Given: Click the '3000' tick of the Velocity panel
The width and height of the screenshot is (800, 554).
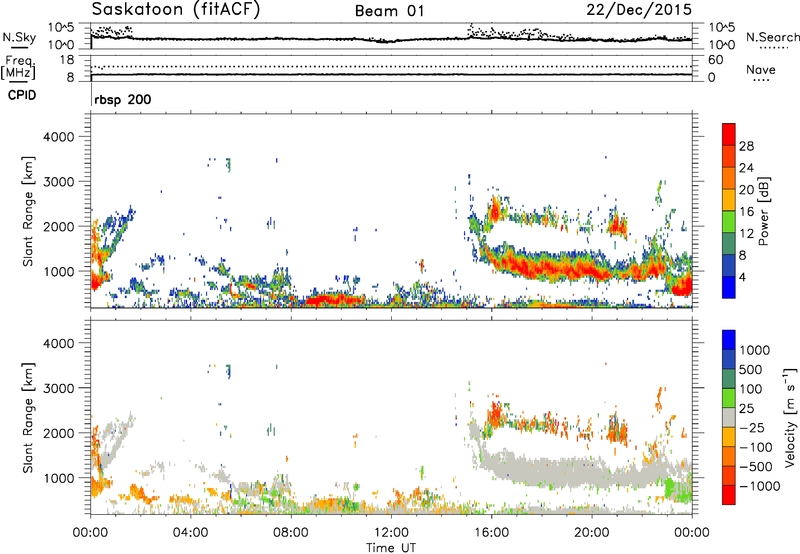Looking at the screenshot, I should (x=58, y=388).
